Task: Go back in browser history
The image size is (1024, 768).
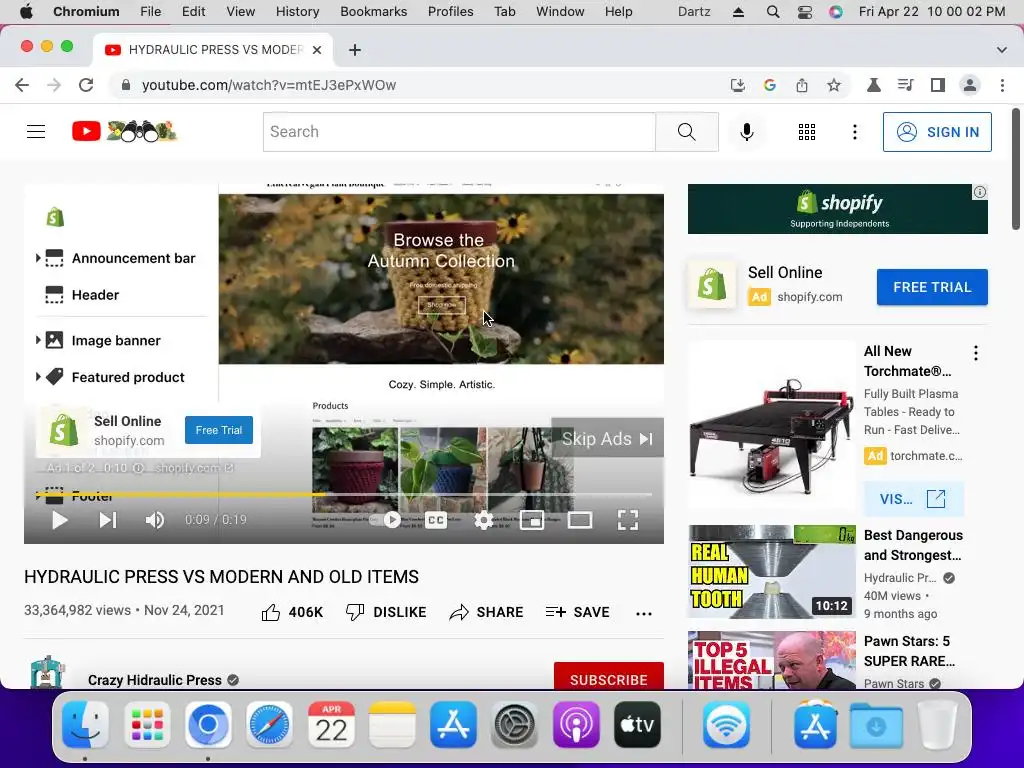Action: point(22,85)
